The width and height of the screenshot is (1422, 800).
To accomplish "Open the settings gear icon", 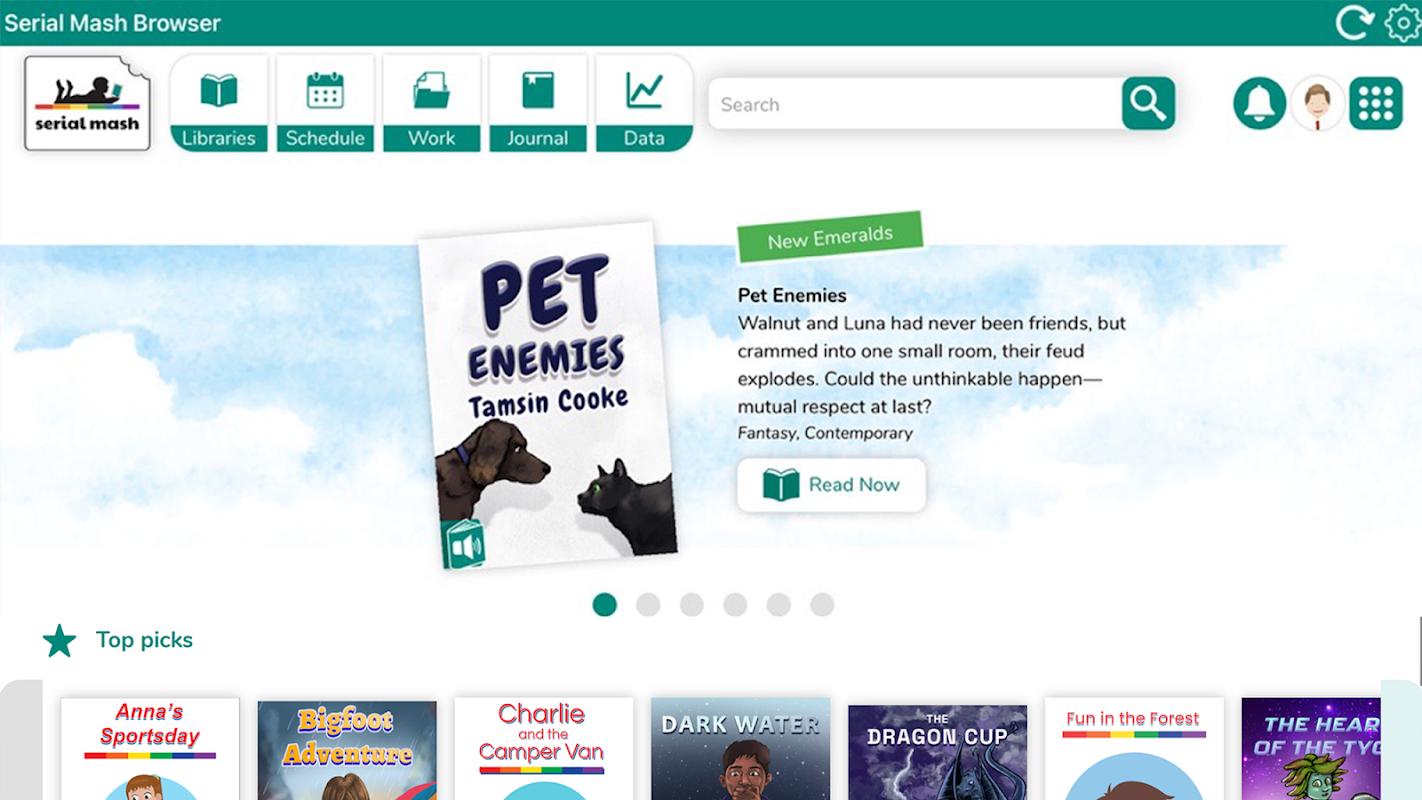I will (x=1403, y=22).
